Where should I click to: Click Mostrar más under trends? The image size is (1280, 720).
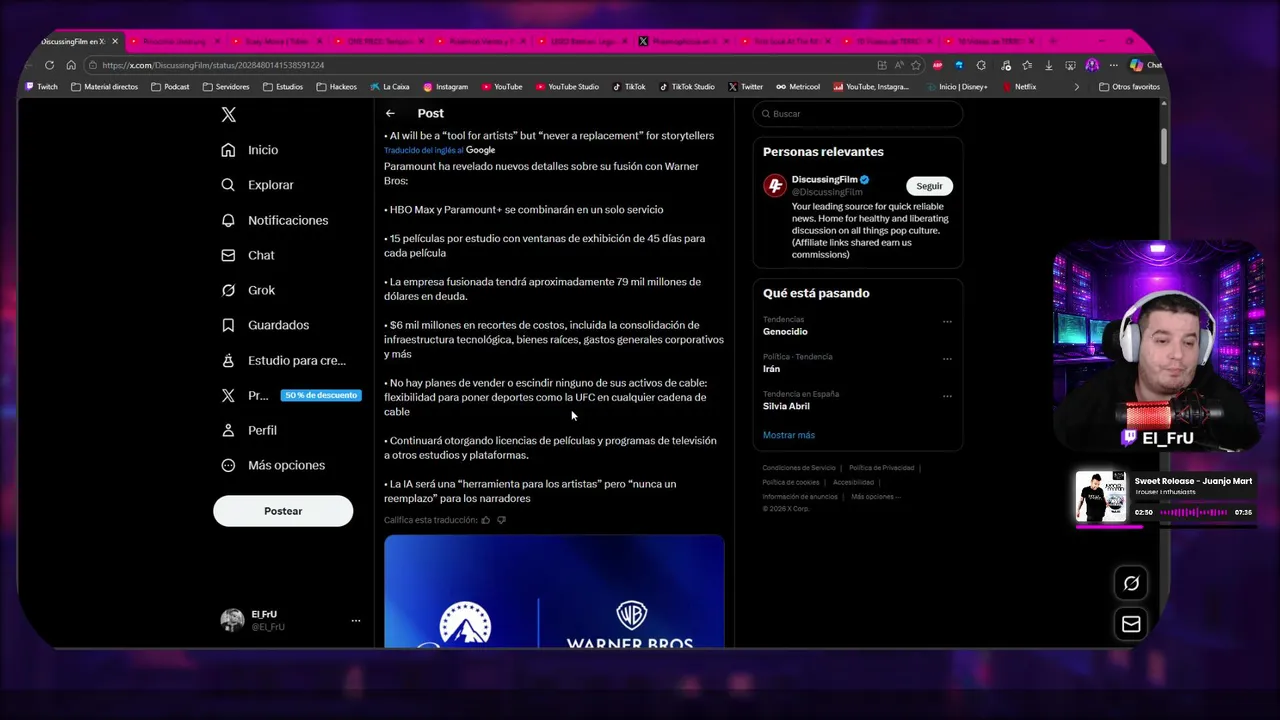point(789,435)
